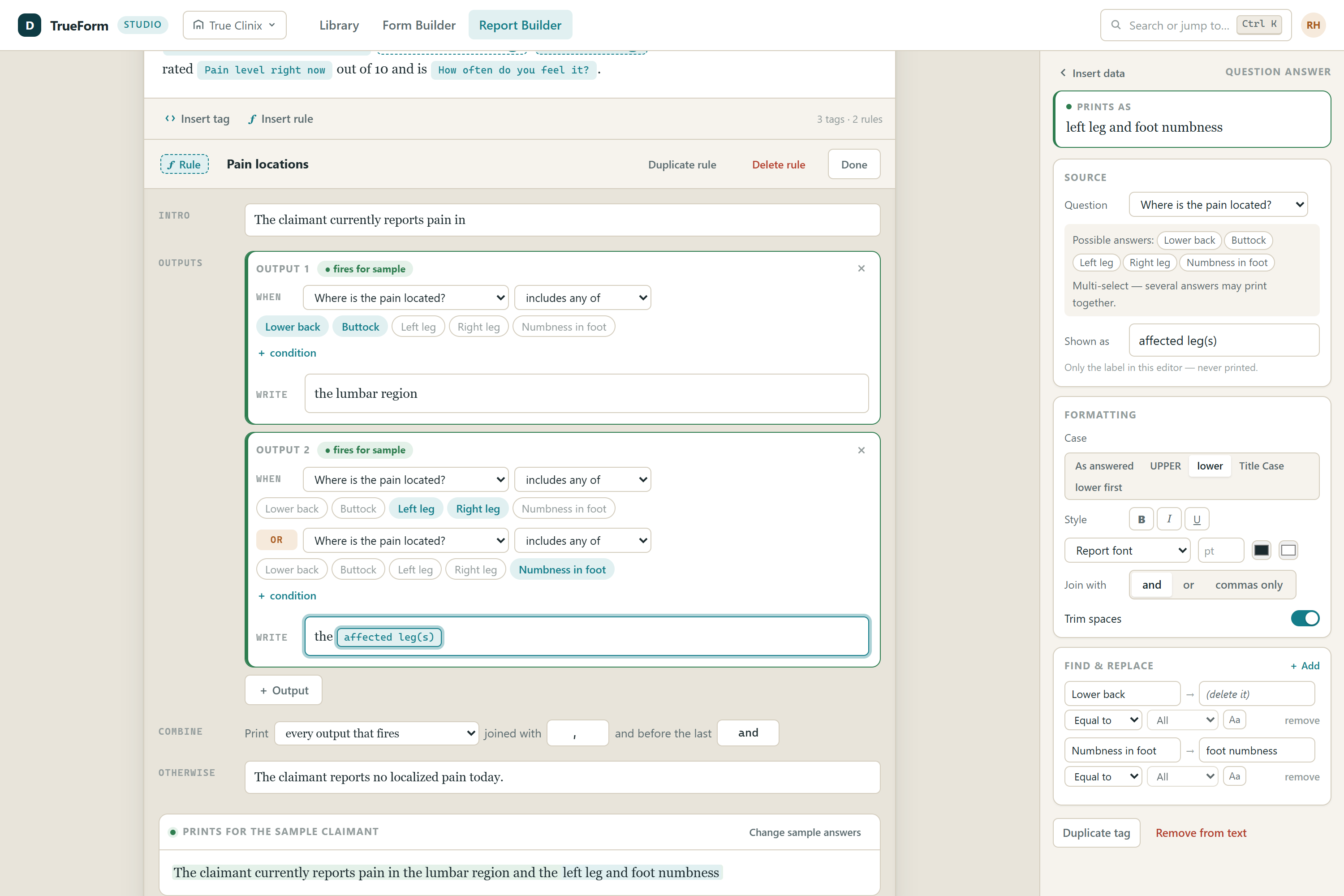Toggle Bold style button
The width and height of the screenshot is (1344, 896).
pyautogui.click(x=1141, y=519)
